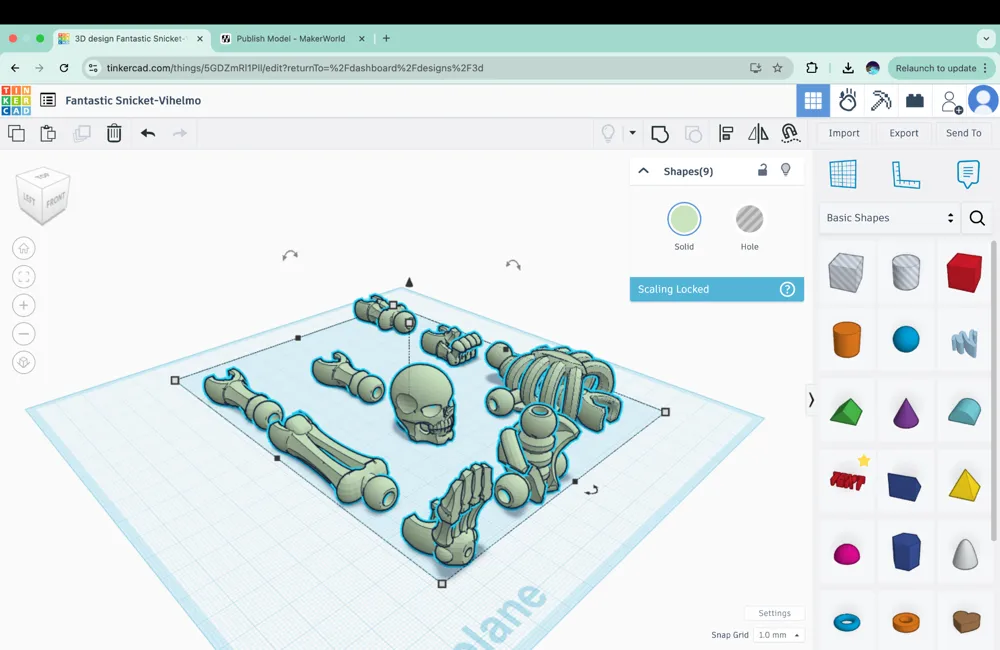Image resolution: width=1000 pixels, height=650 pixels.
Task: Select the 3D design Fantastic Snicket tab
Action: 131,38
